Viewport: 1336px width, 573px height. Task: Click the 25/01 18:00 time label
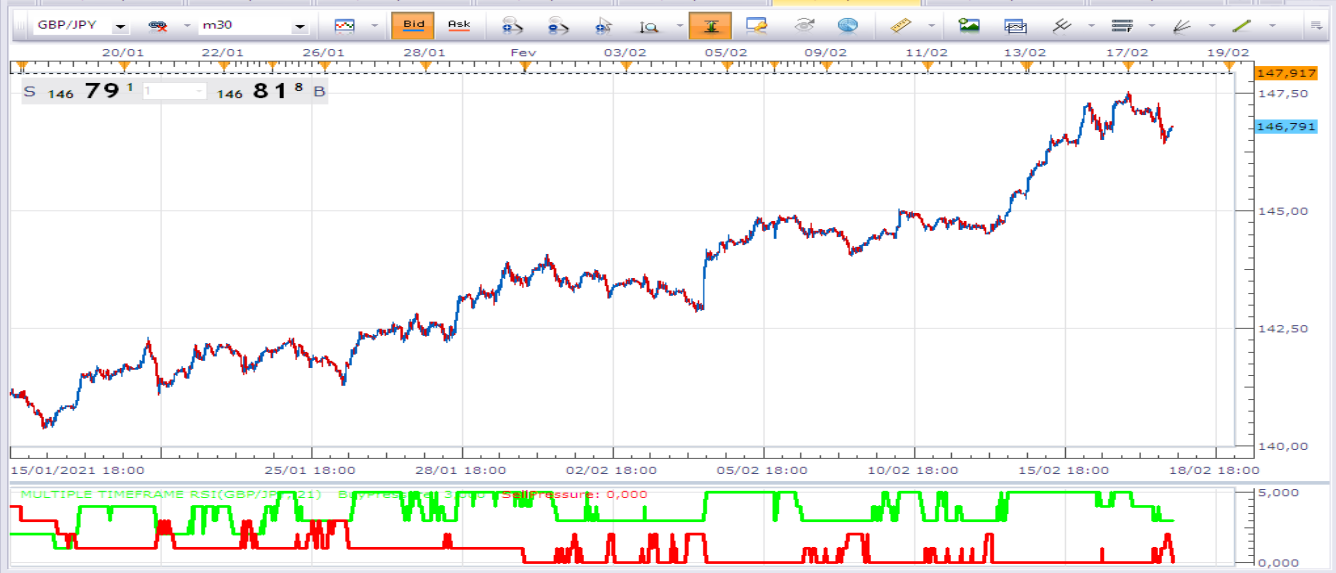(312, 469)
